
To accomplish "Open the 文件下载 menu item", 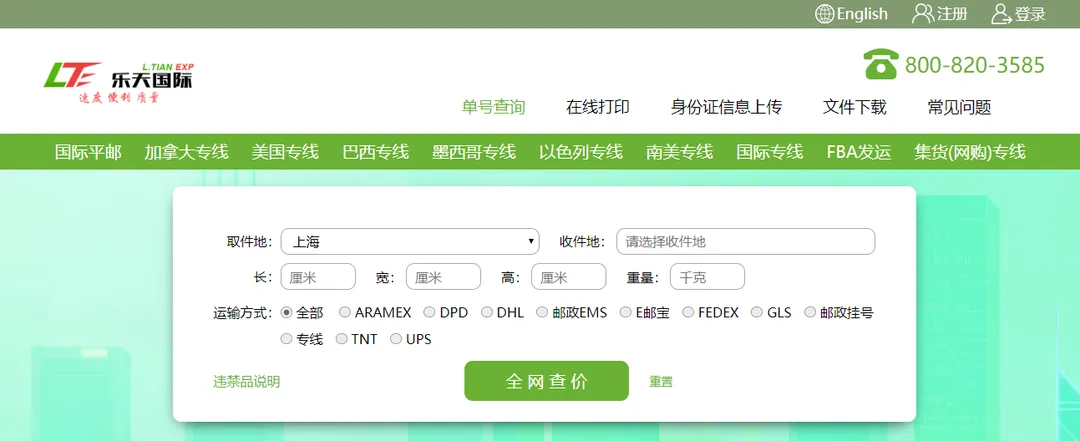I will pos(854,107).
